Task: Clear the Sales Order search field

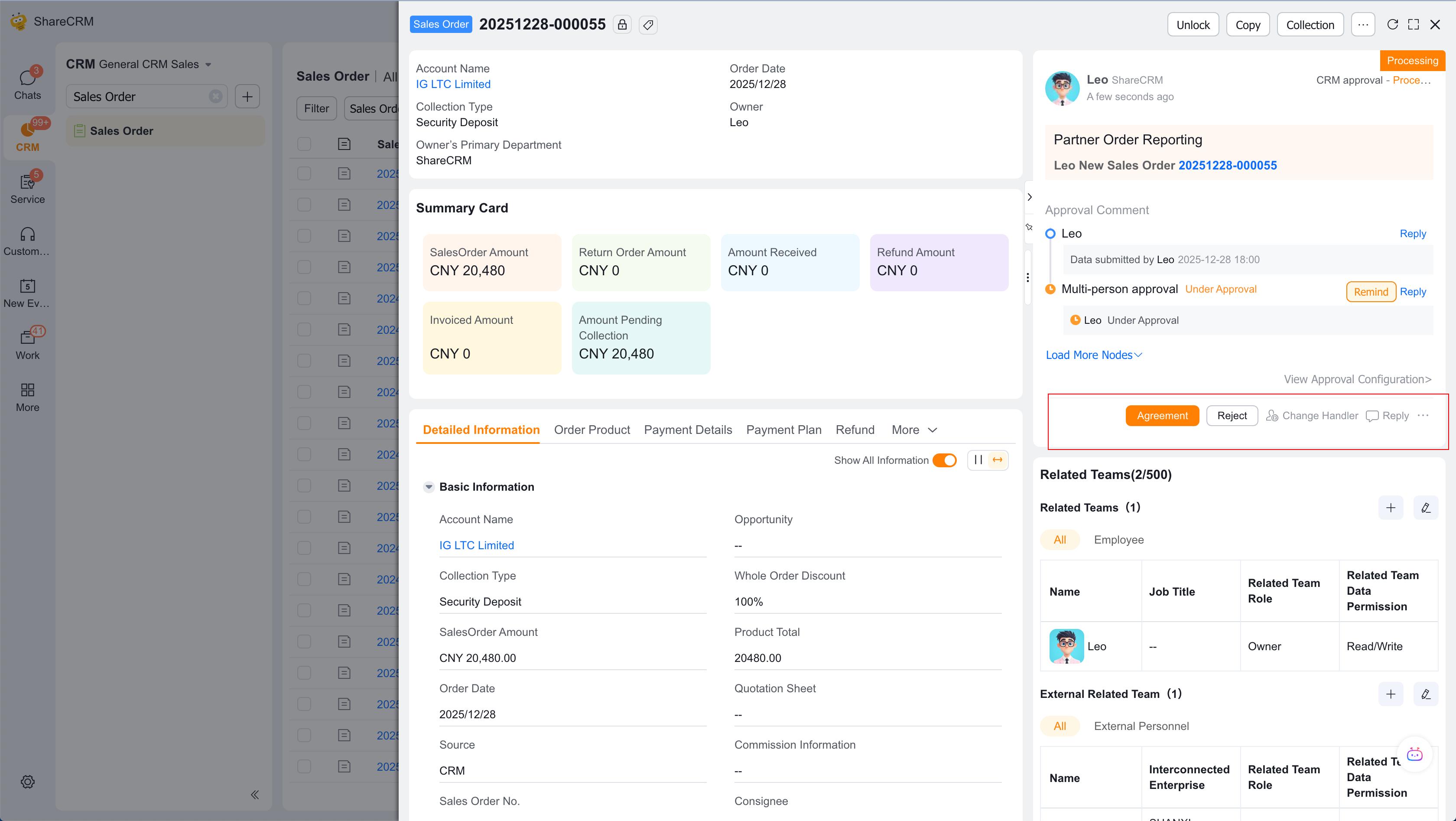Action: 215,97
